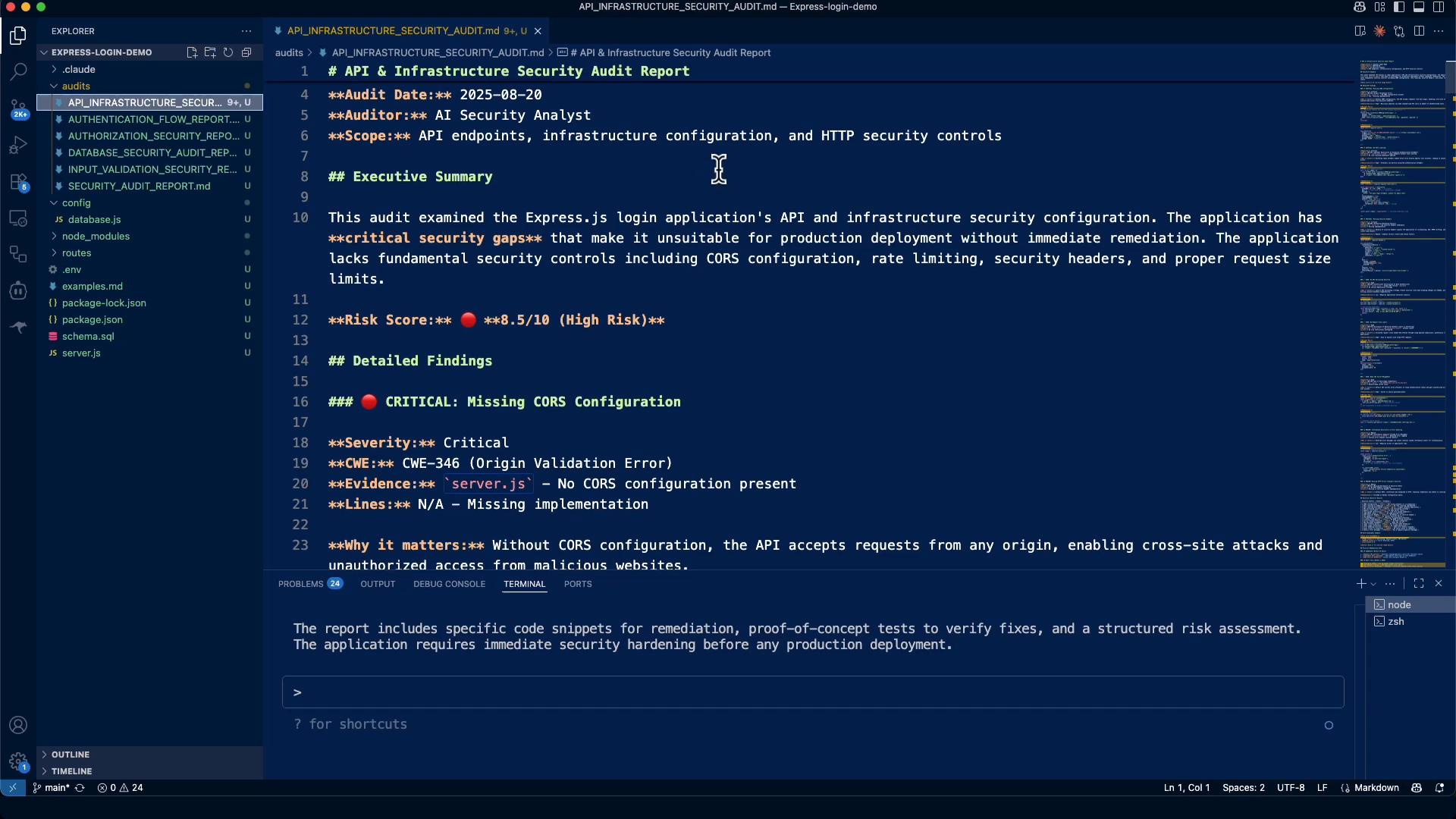Switch to the PORTS tab
Screen dimensions: 1456x819
coord(578,584)
